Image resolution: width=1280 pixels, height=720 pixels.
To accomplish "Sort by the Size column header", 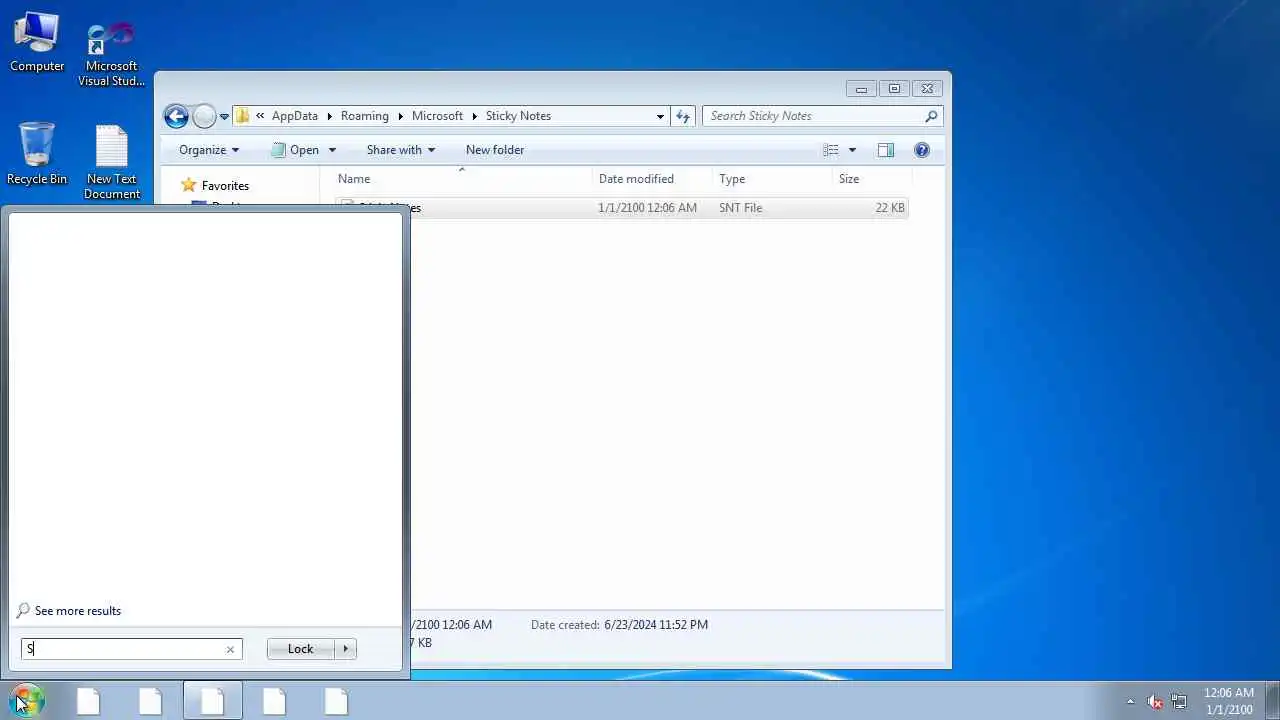I will pos(871,179).
